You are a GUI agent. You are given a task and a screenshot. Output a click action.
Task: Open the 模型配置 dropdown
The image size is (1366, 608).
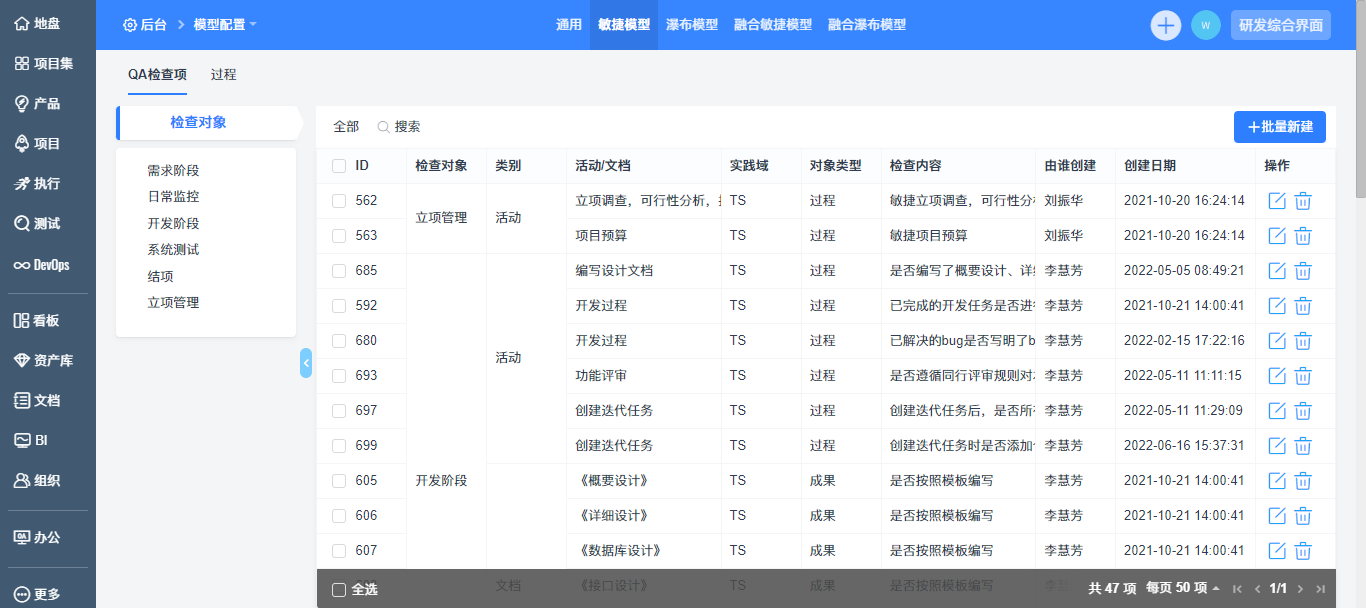click(225, 24)
